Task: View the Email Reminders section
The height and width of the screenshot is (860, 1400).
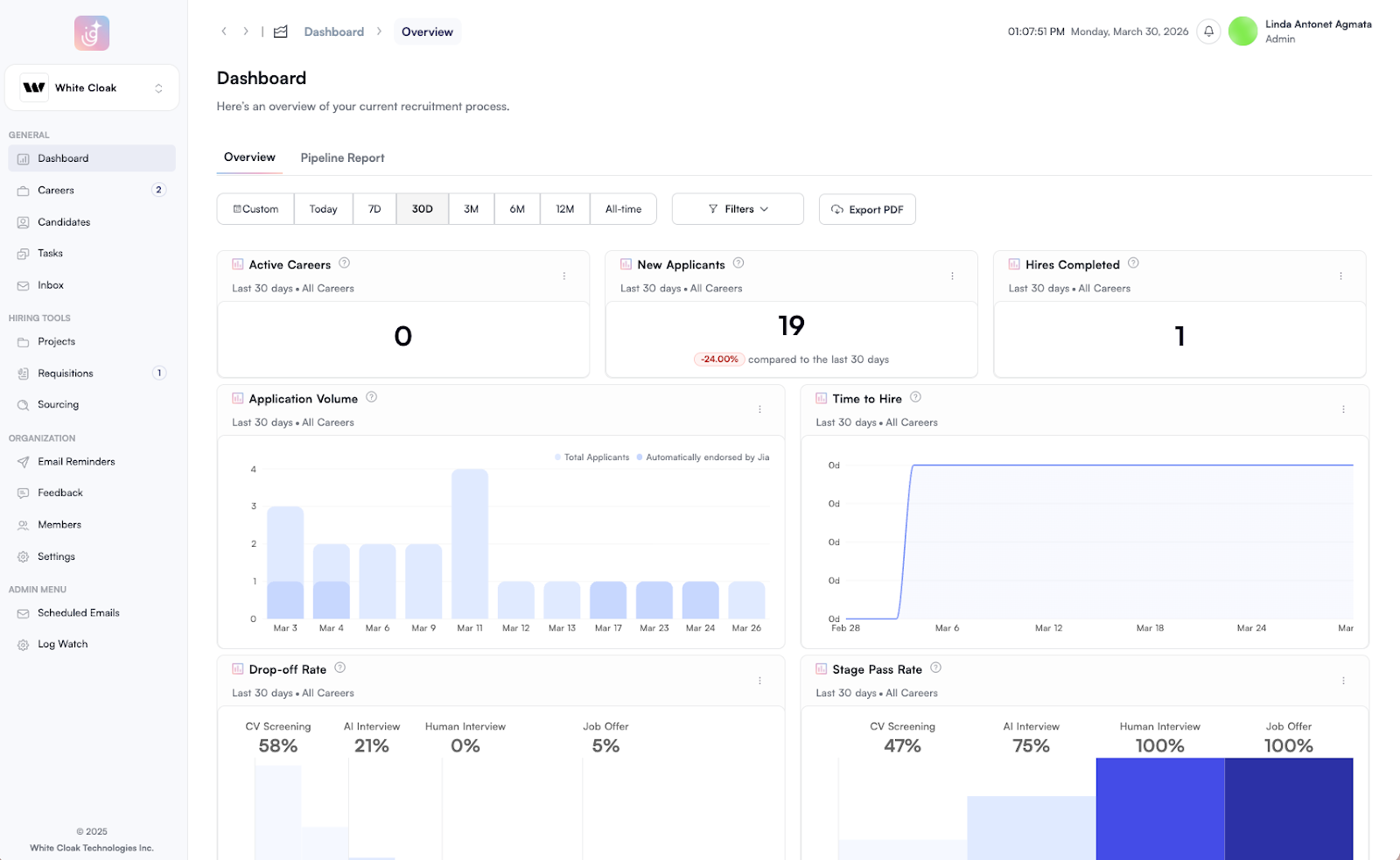Action: (76, 461)
